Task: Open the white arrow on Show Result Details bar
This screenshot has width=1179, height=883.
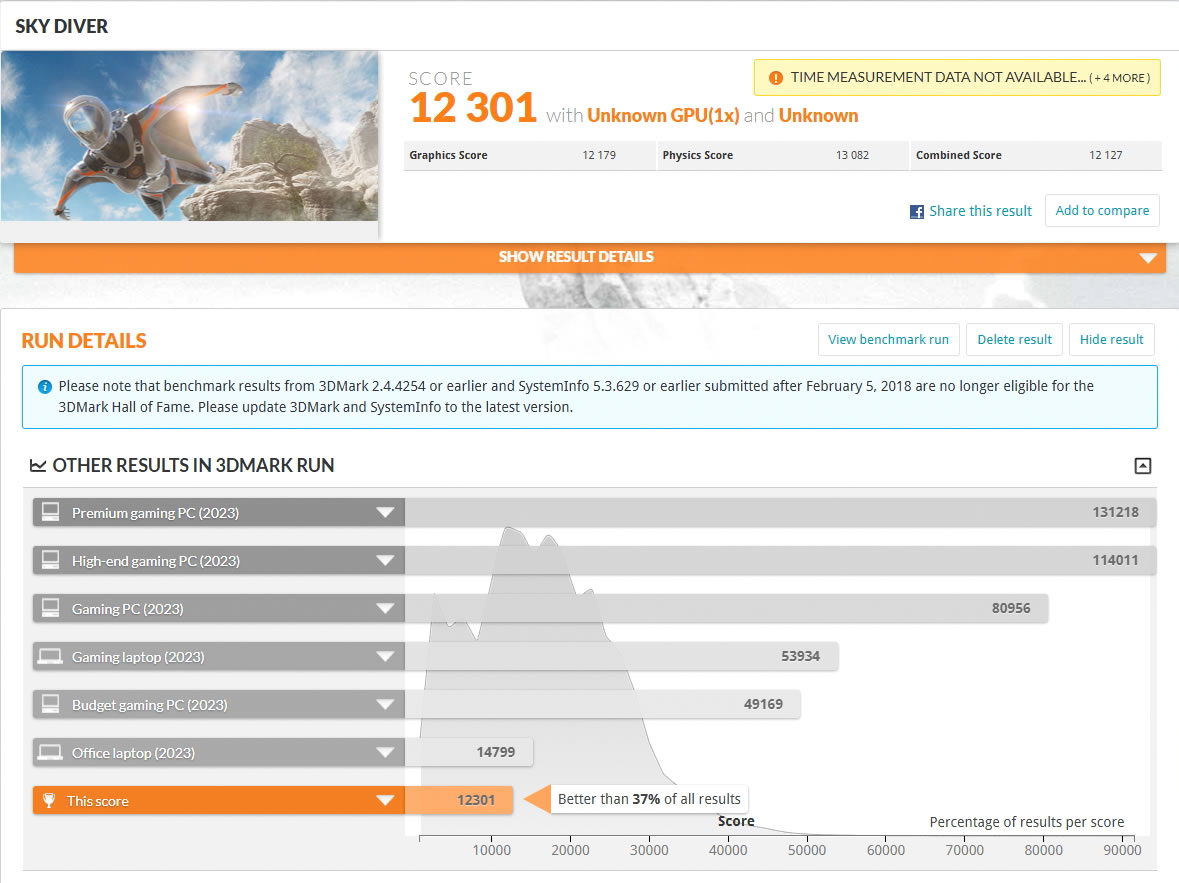Action: (1147, 258)
